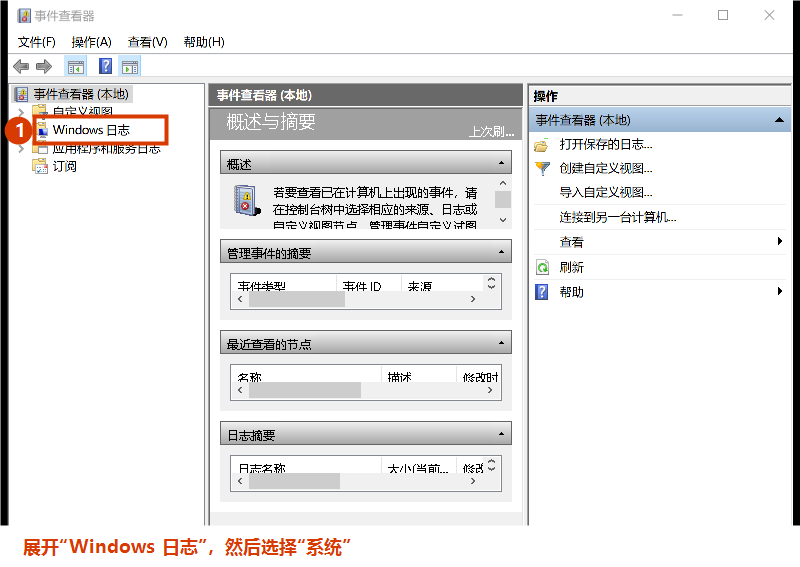Click the 概述 text scroll up arrow
Image resolution: width=800 pixels, height=567 pixels.
pyautogui.click(x=503, y=183)
